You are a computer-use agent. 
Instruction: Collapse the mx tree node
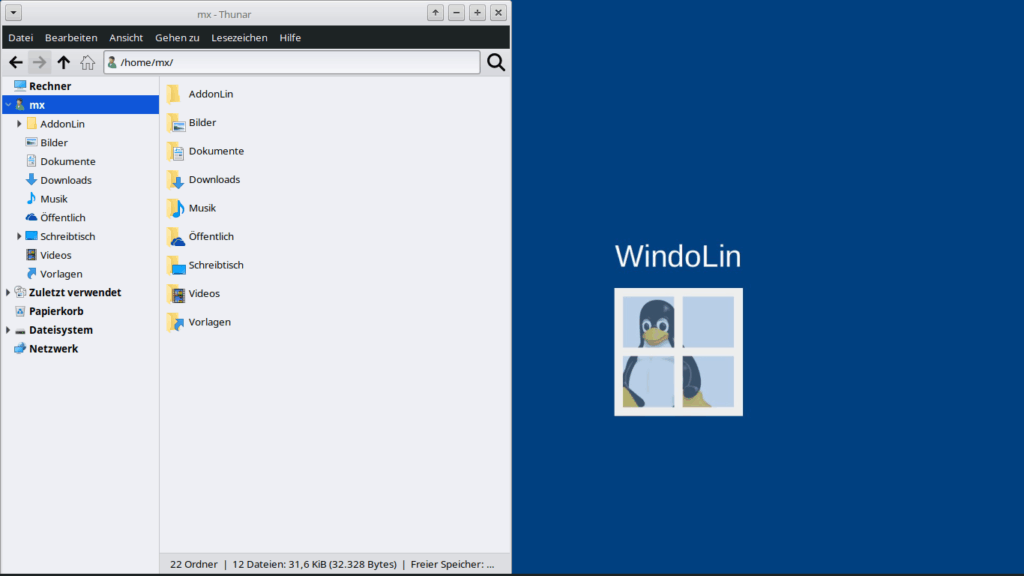point(8,104)
